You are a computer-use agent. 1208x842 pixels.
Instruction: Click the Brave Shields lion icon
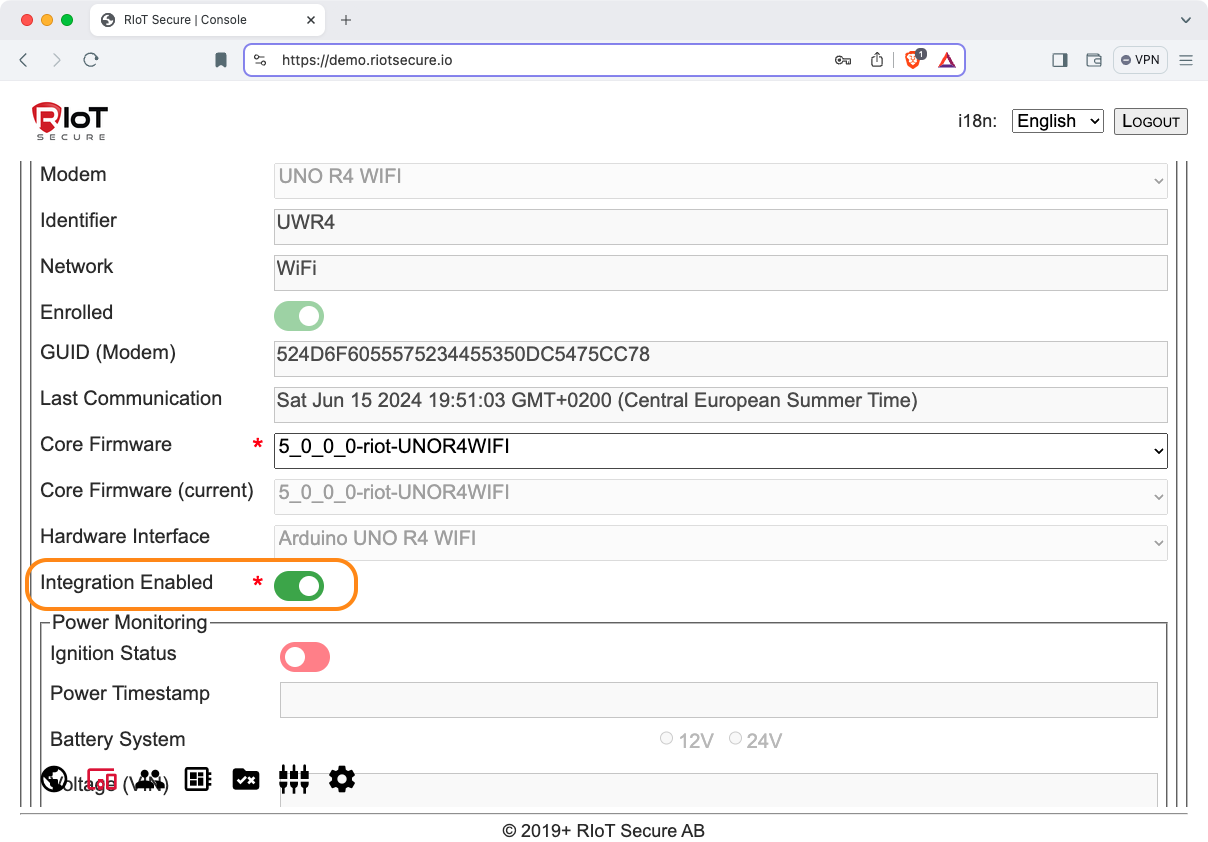pyautogui.click(x=913, y=60)
